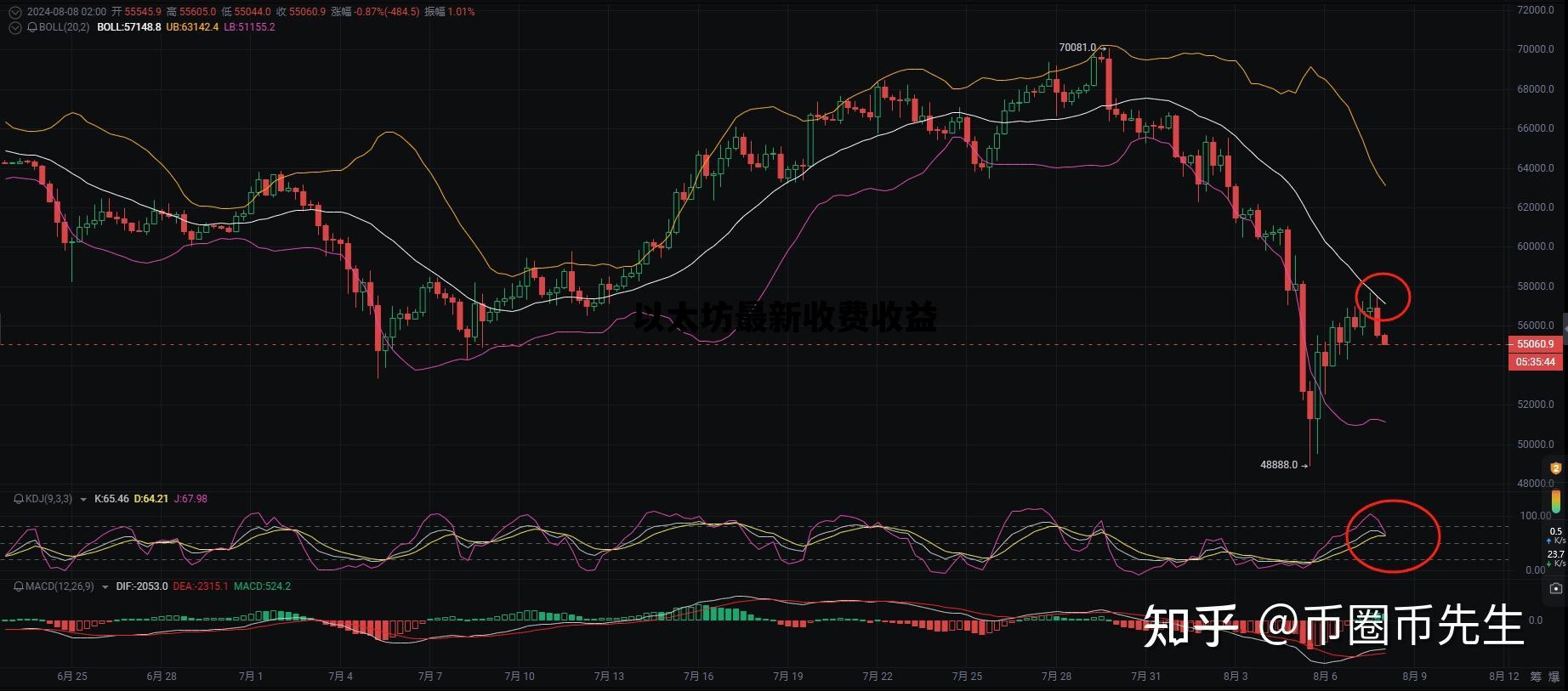Click the KDJ(9,3,3) indicator label

click(x=49, y=499)
